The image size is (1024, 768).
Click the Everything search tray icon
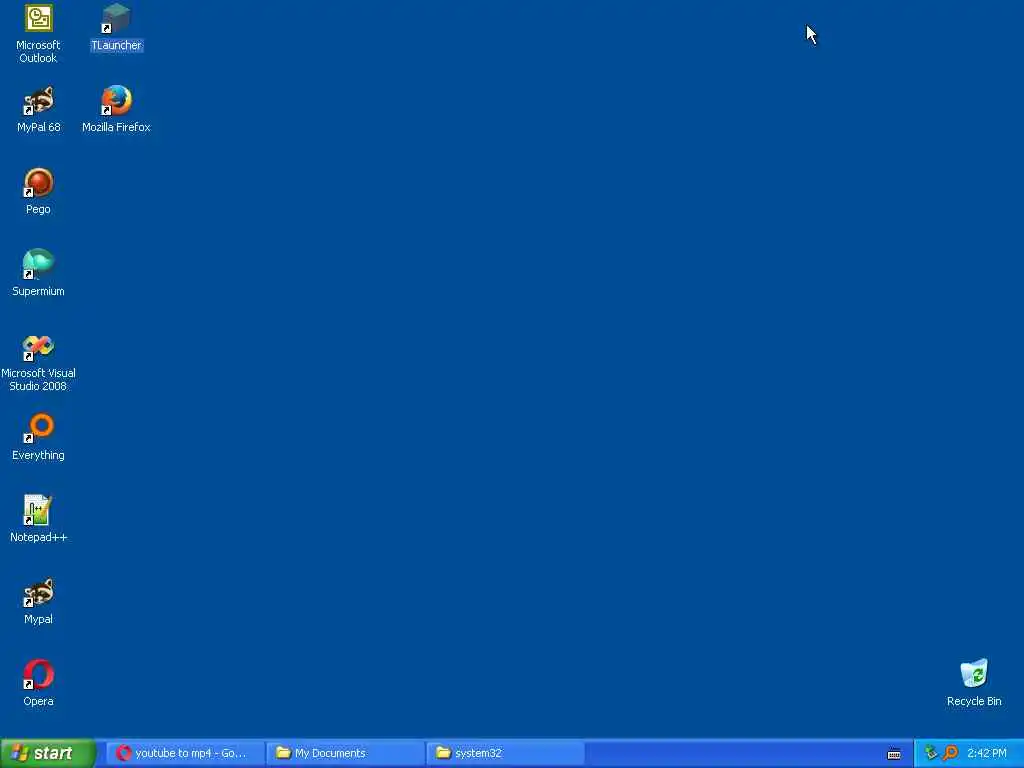[950, 753]
